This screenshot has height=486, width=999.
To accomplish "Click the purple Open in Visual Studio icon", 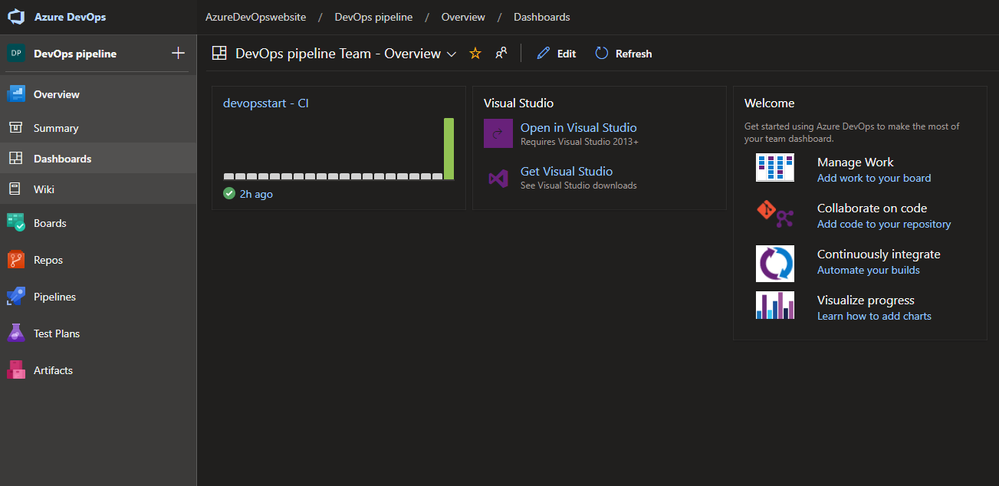I will [498, 133].
